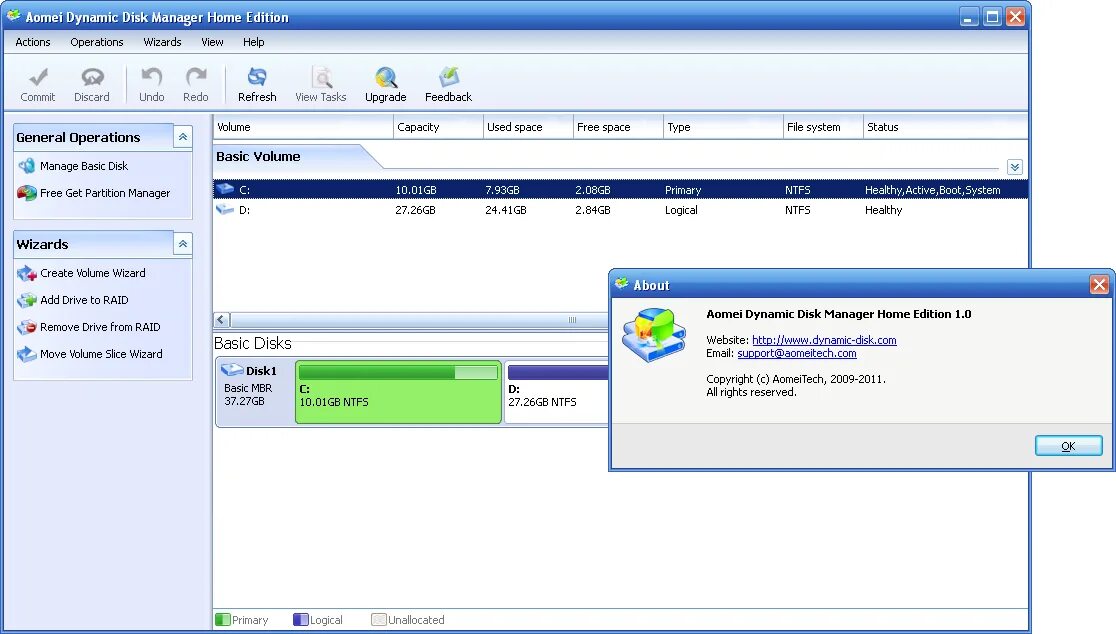Click the Add Drive to RAID icon
This screenshot has height=634, width=1116.
27,300
